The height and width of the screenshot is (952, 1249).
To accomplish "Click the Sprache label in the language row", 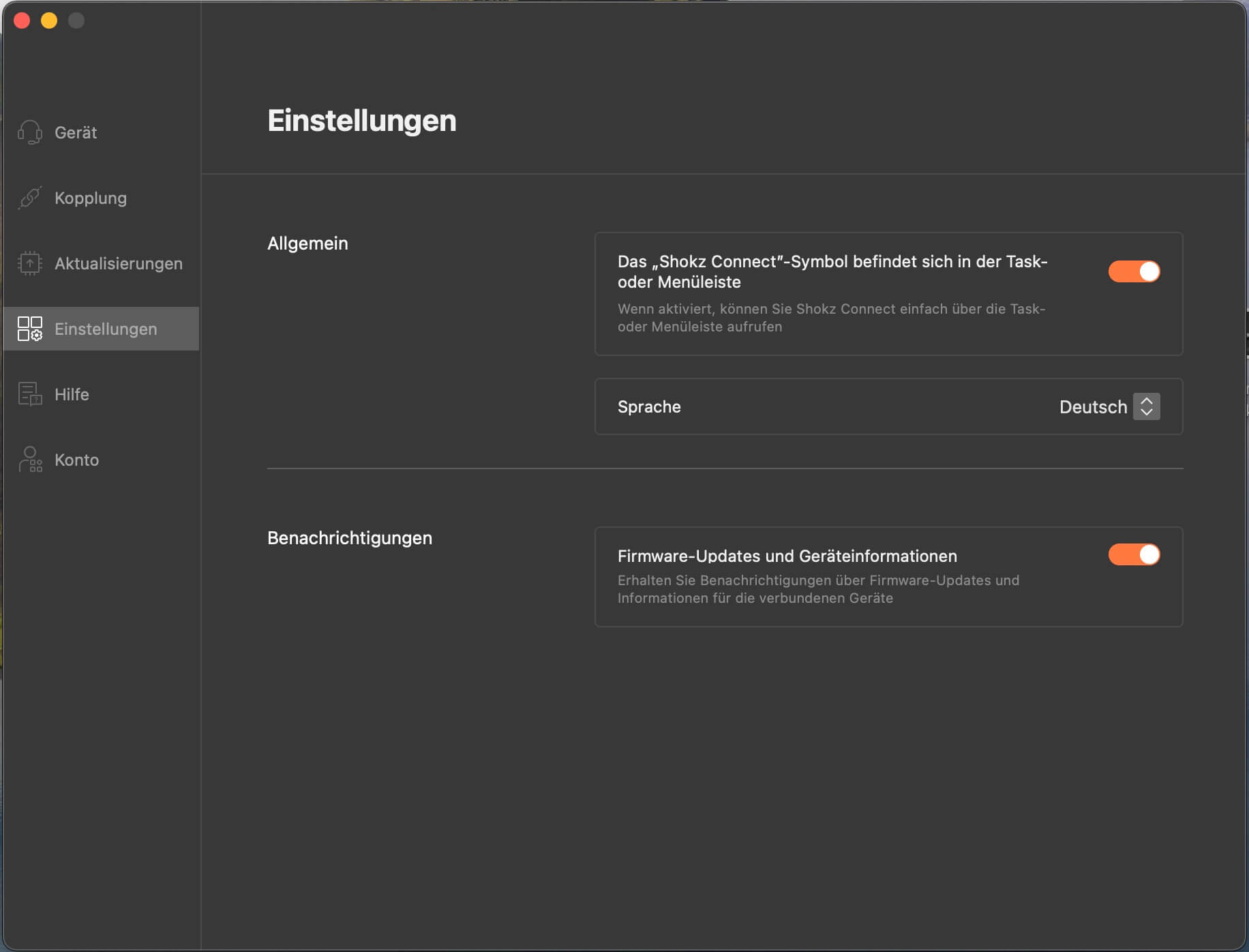I will (x=649, y=406).
